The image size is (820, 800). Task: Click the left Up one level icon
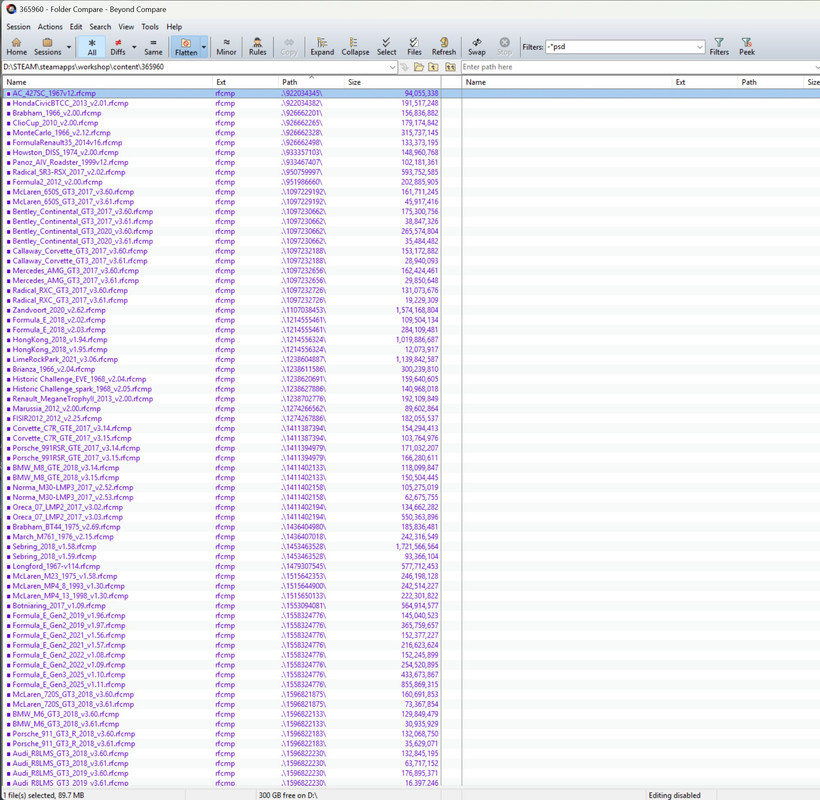(433, 67)
